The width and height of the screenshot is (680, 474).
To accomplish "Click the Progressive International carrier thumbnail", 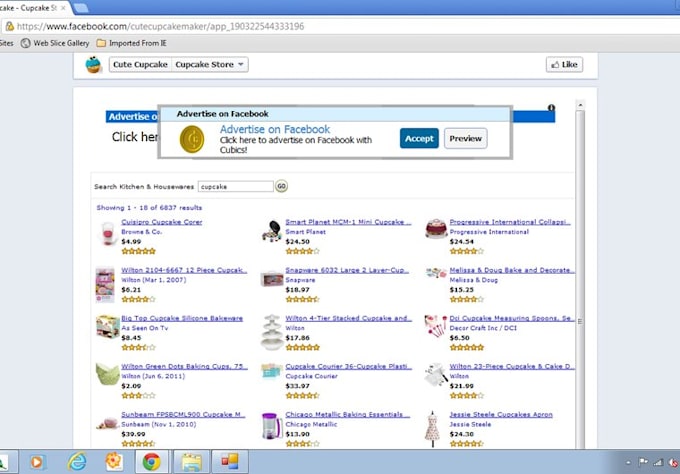I will pyautogui.click(x=436, y=229).
